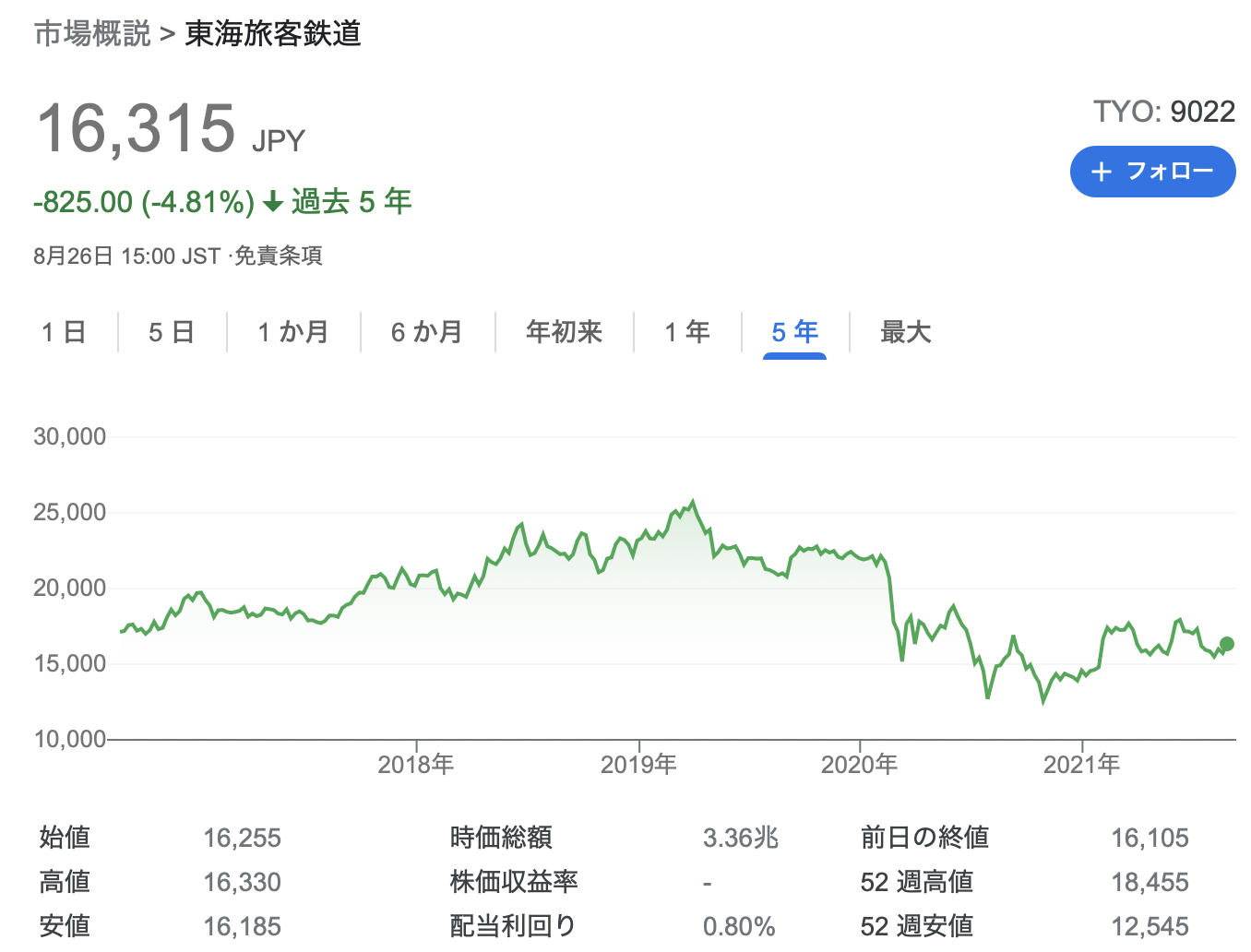Screen dimensions: 1251x952
Task: Switch to the 6 か月 tab
Action: 427,332
